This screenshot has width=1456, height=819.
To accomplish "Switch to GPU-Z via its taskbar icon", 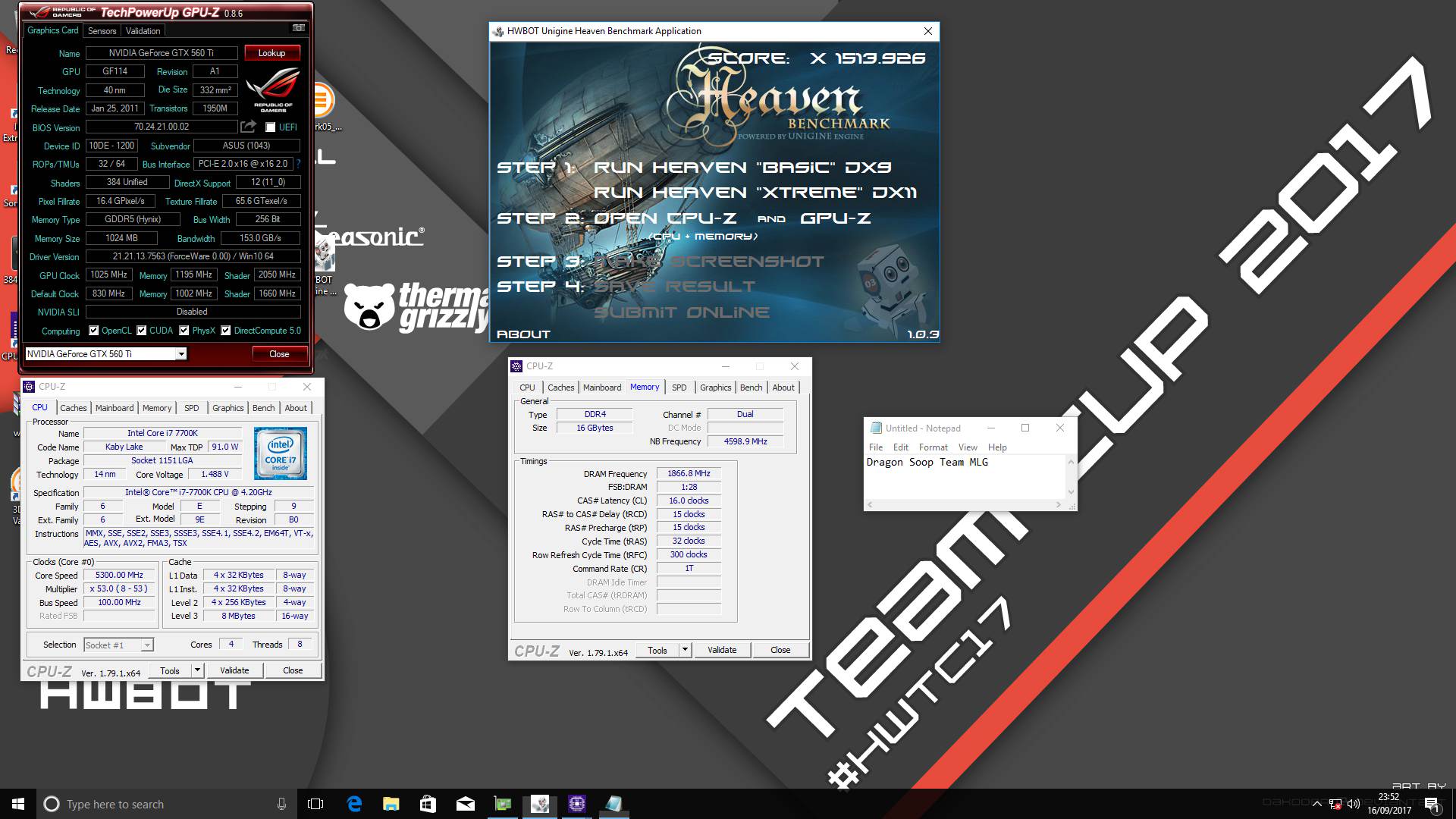I will (502, 804).
